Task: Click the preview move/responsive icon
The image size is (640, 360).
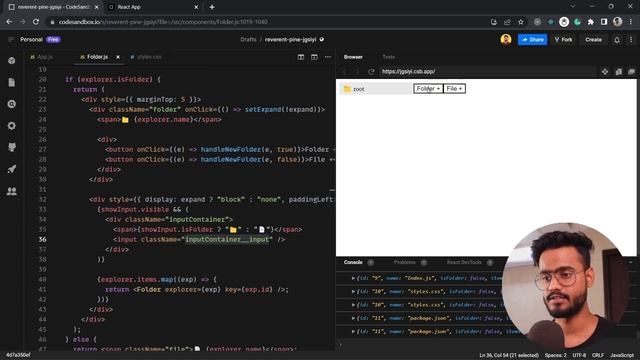Action: click(605, 72)
